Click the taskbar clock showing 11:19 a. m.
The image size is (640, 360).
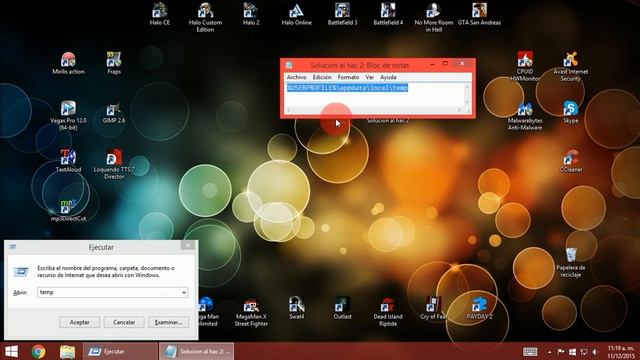(620, 352)
